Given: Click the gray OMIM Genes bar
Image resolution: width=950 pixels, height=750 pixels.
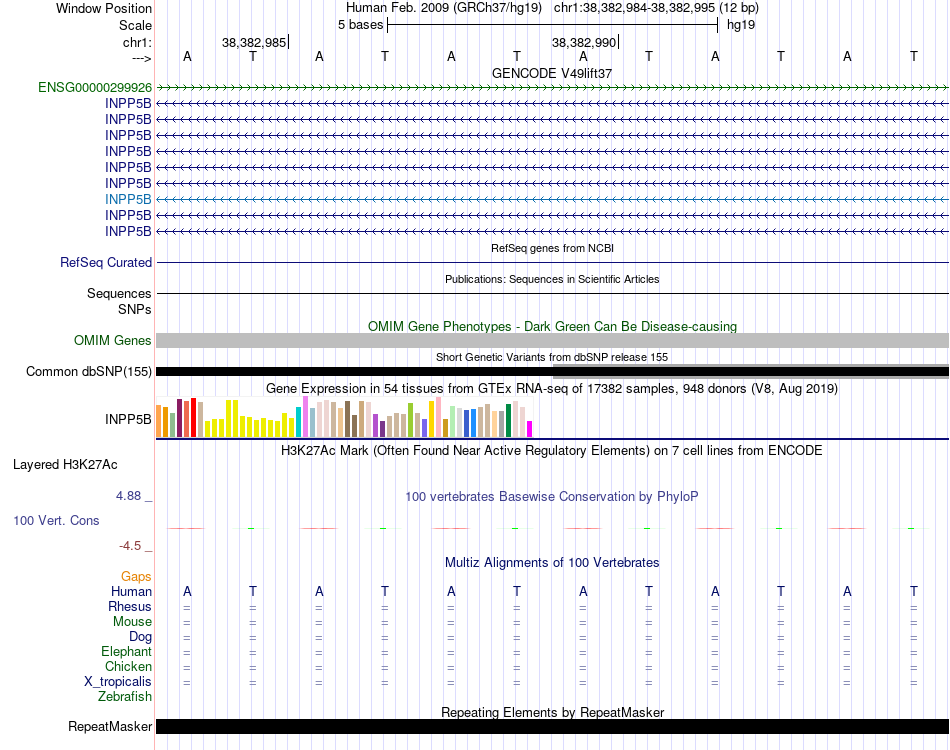Looking at the screenshot, I should [552, 340].
